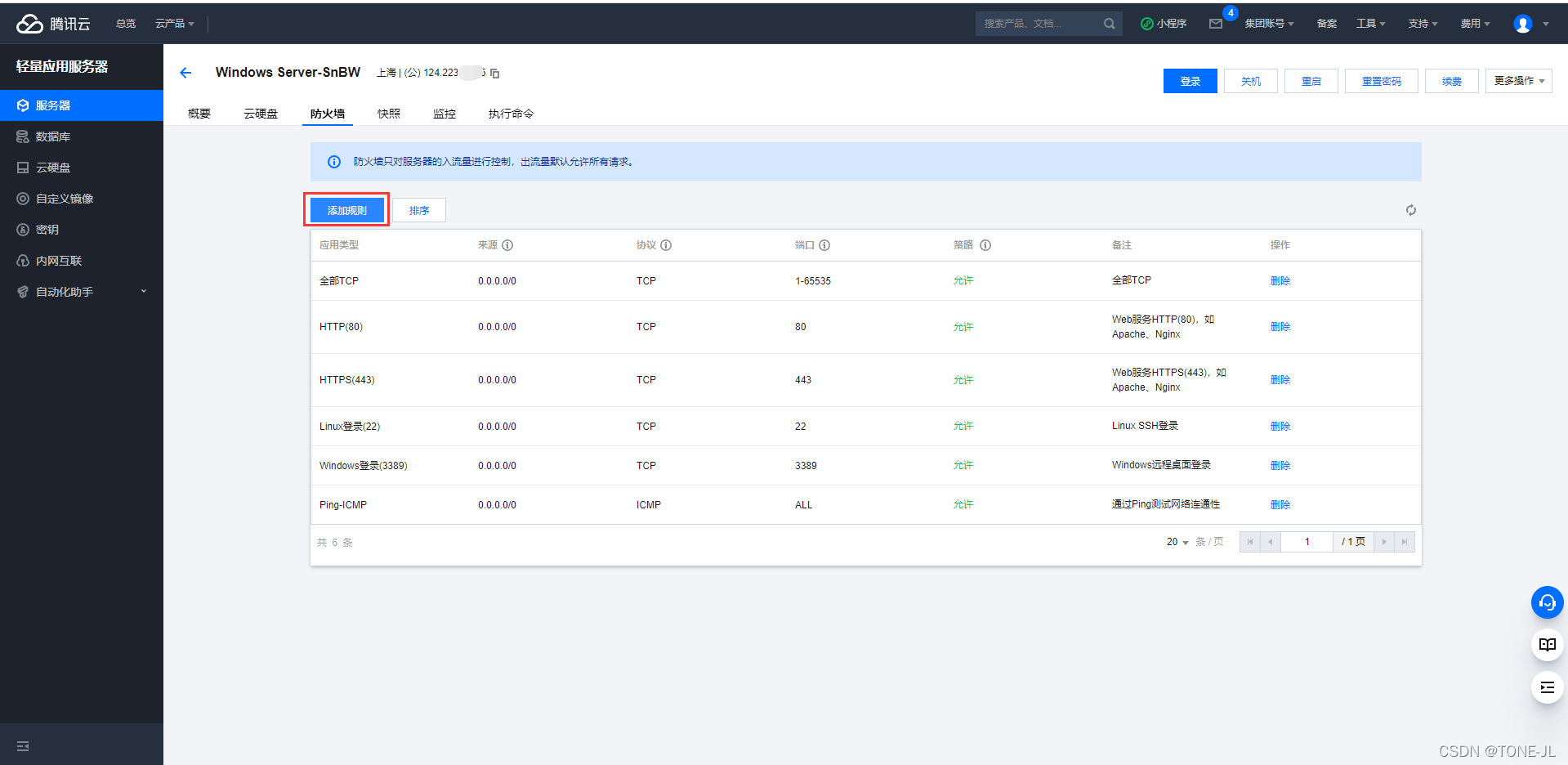Expand the 费用 dropdown

click(1475, 24)
